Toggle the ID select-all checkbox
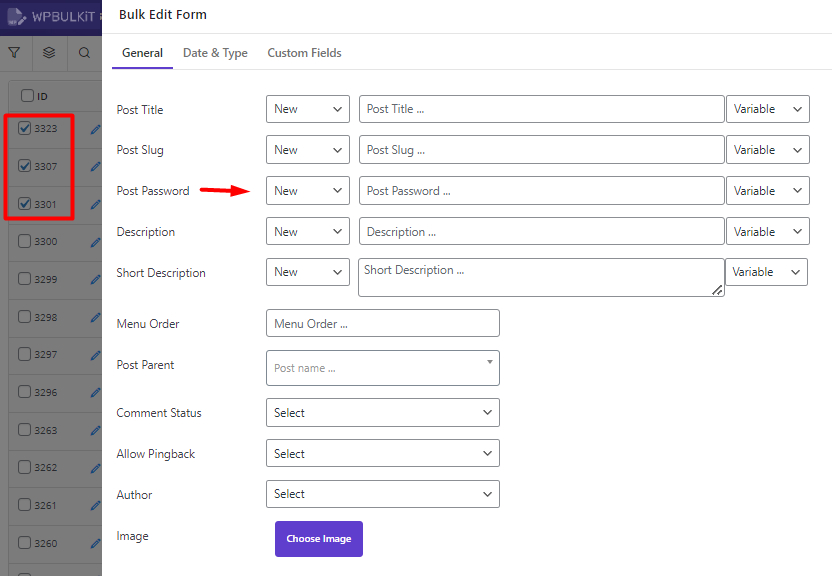 [x=24, y=95]
